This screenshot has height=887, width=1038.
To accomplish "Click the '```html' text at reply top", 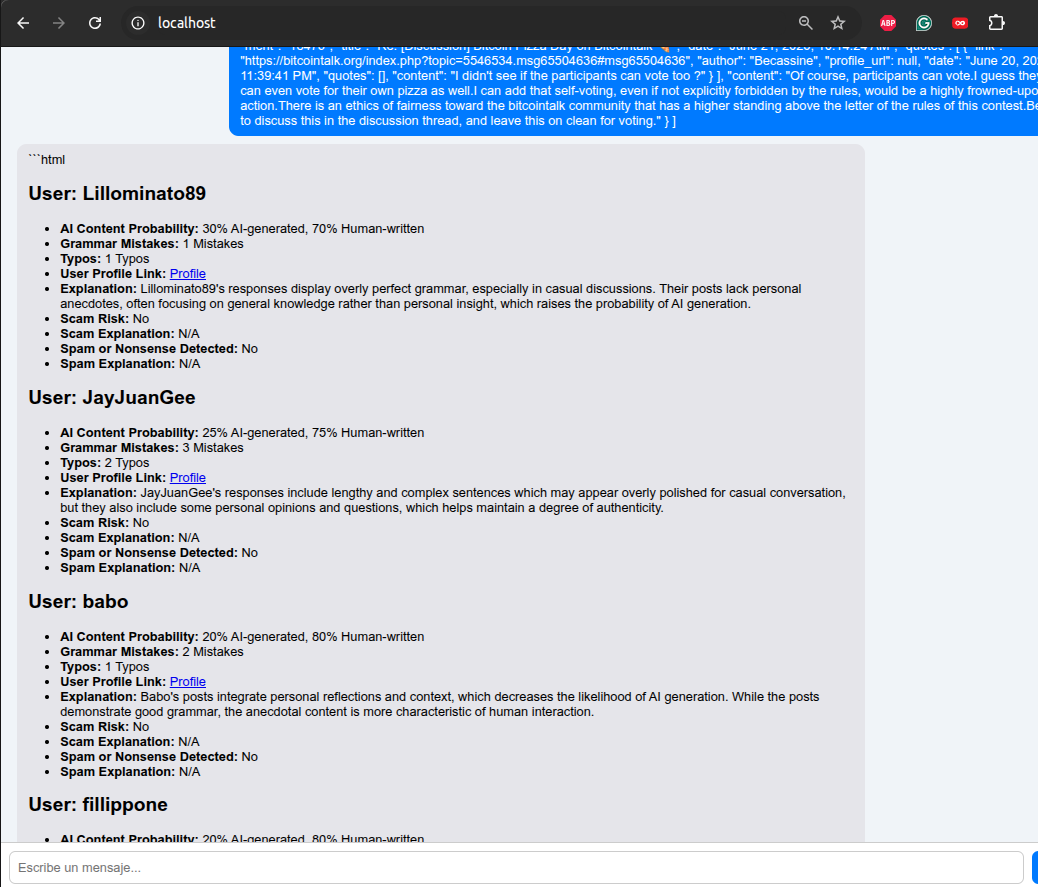I will pyautogui.click(x=46, y=160).
